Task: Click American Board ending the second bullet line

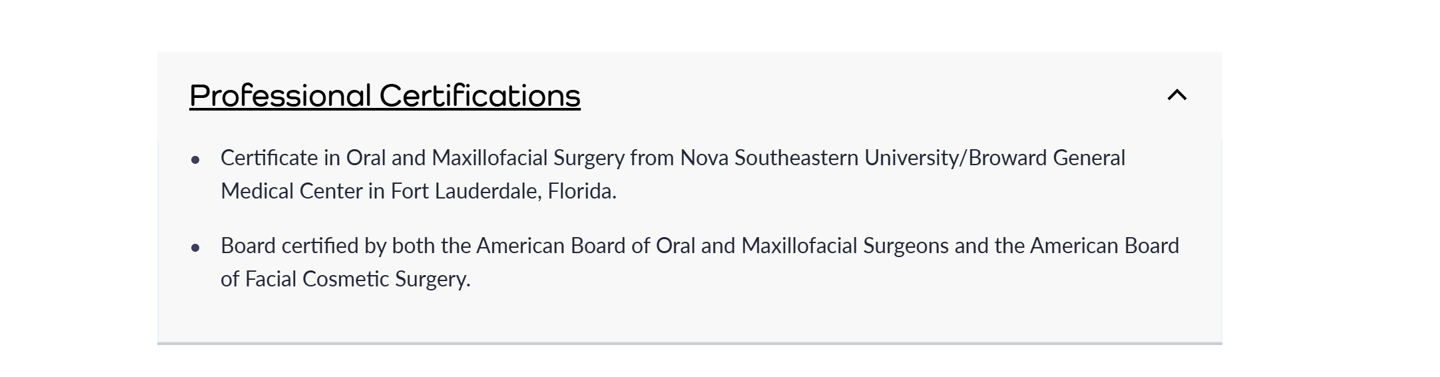Action: click(1105, 246)
